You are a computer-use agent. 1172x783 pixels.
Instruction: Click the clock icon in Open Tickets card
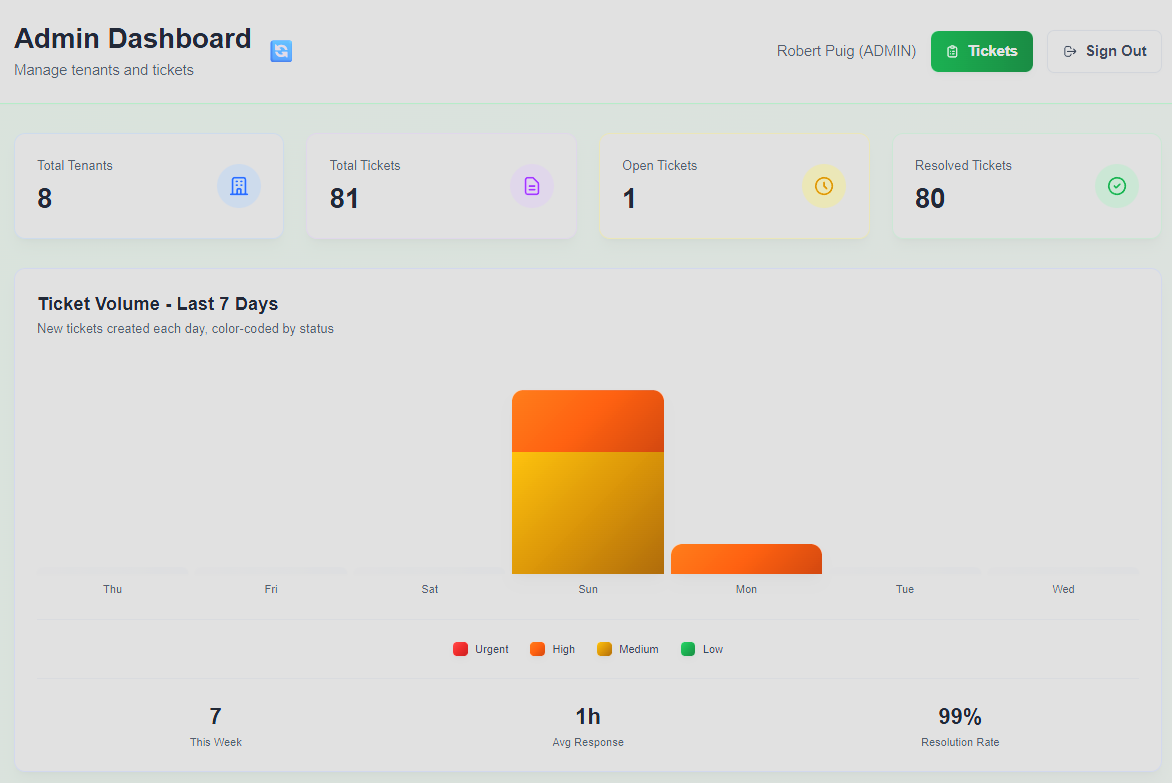(824, 186)
